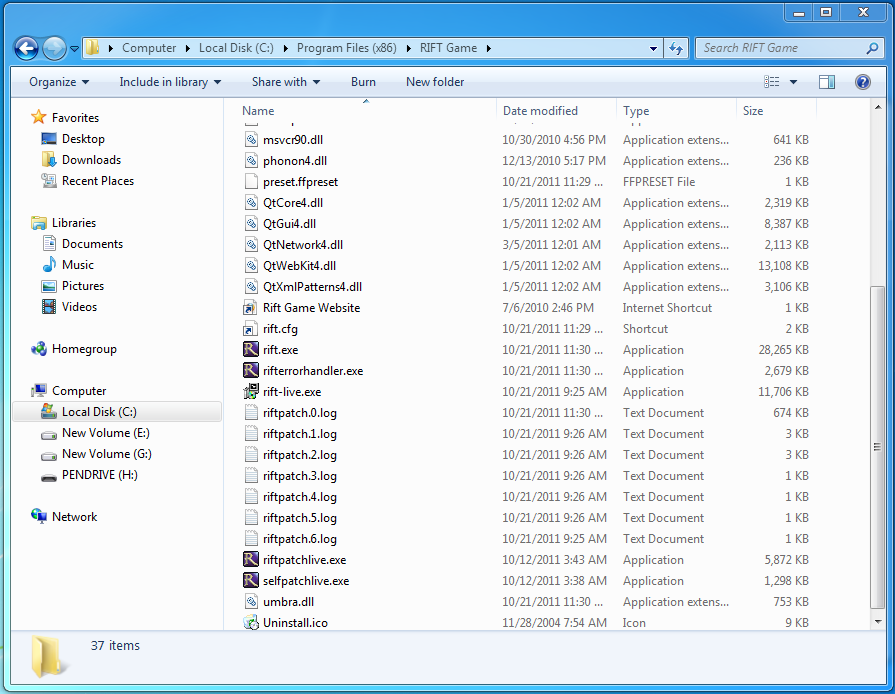This screenshot has height=694, width=895.
Task: Select Local Disk (C:) in the sidebar
Action: pos(99,412)
